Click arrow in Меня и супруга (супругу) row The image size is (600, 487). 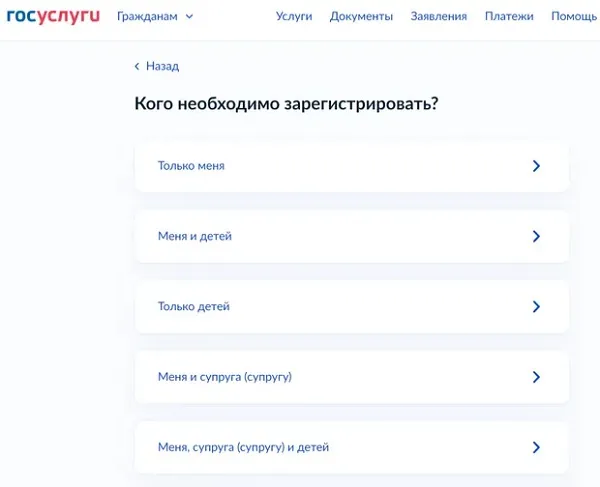tap(536, 377)
